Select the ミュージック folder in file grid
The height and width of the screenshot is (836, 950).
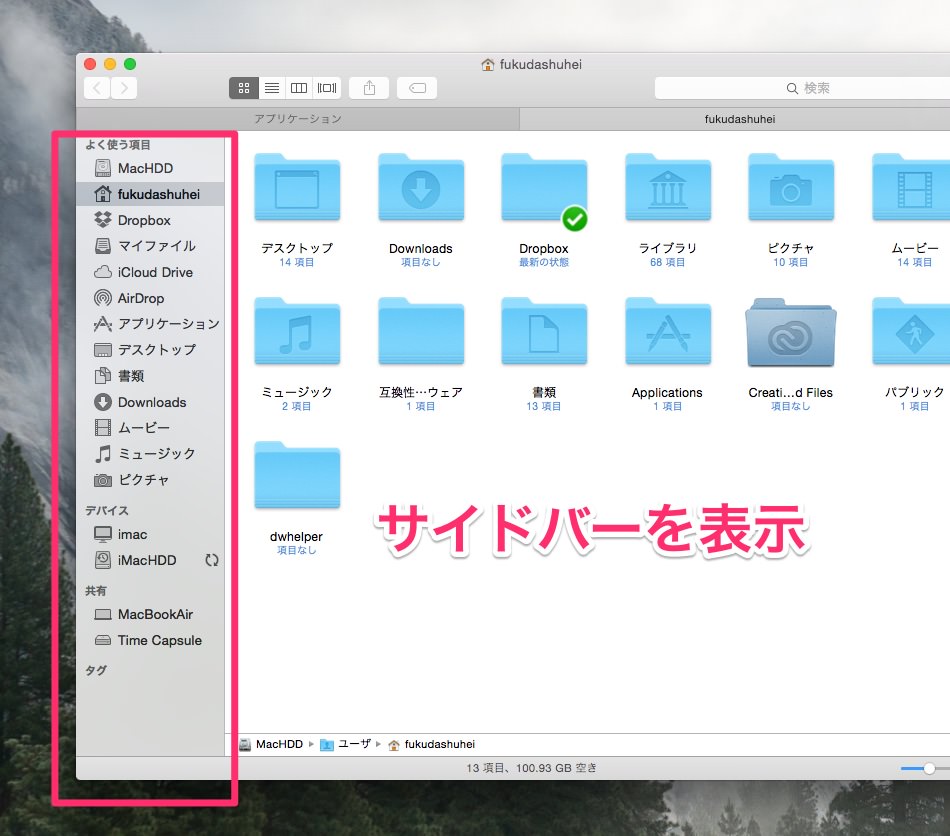point(297,331)
